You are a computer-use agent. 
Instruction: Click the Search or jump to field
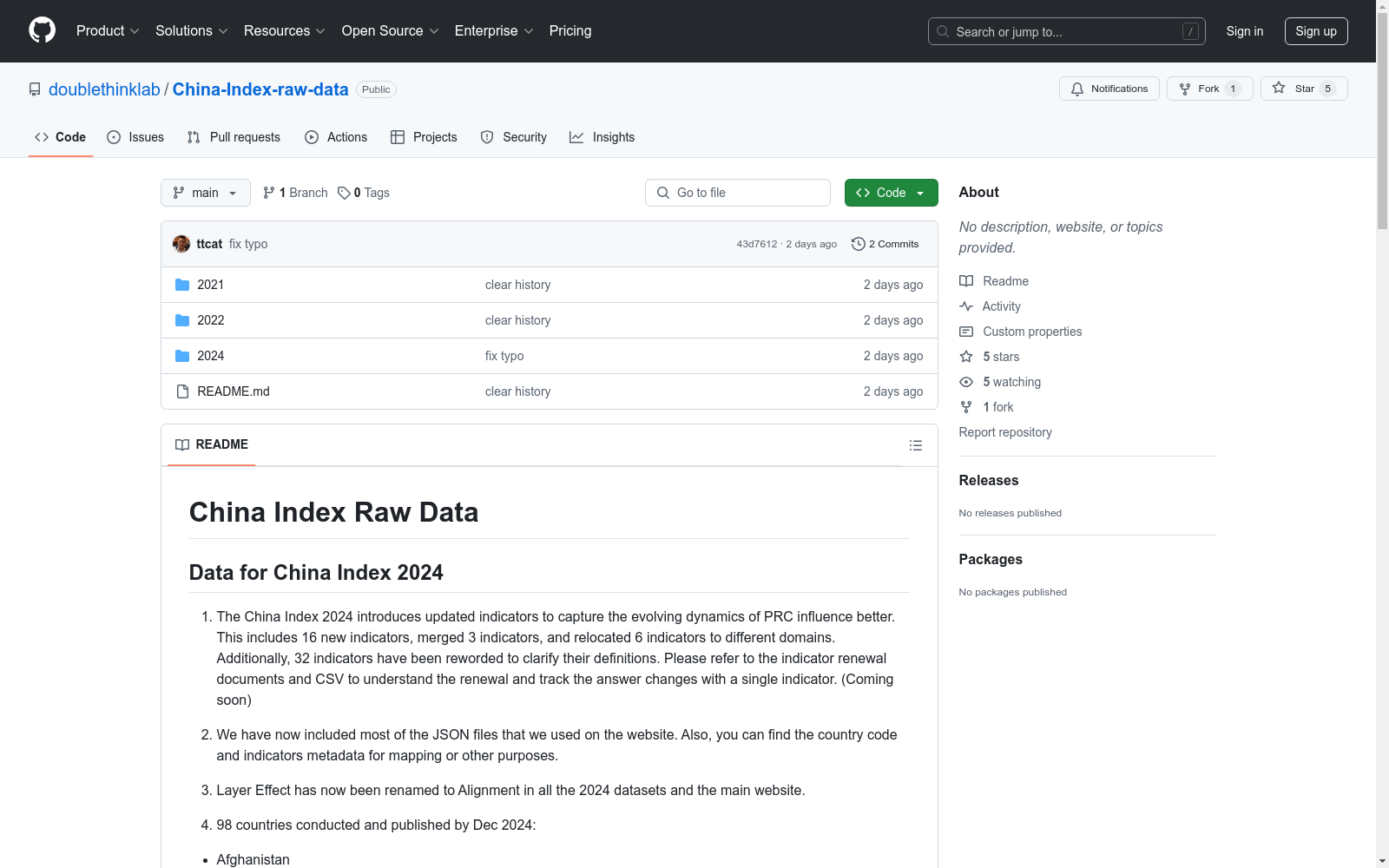tap(1067, 31)
